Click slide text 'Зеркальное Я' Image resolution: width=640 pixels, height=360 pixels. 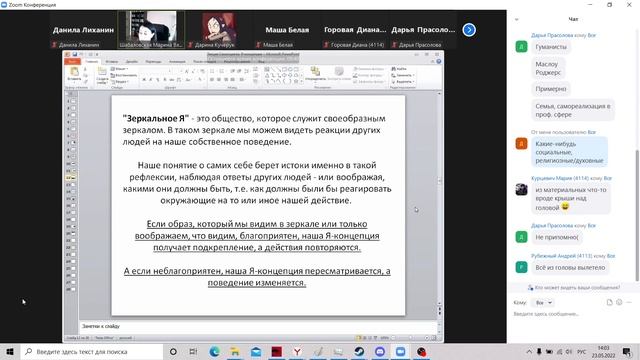click(156, 118)
